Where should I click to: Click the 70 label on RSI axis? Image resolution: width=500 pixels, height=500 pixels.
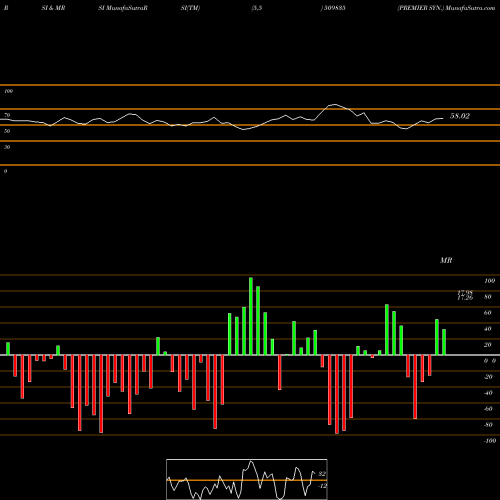(7, 115)
